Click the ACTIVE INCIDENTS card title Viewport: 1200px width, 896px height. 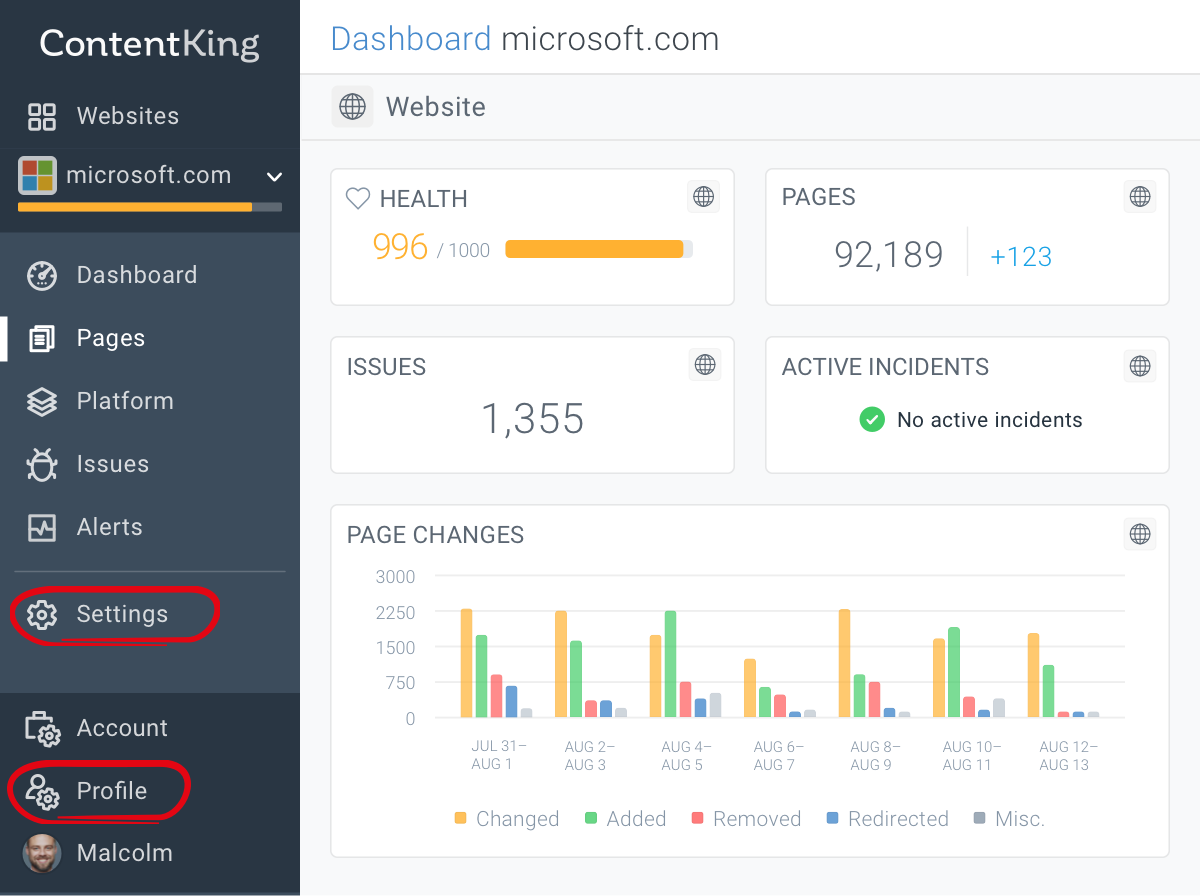click(x=885, y=367)
